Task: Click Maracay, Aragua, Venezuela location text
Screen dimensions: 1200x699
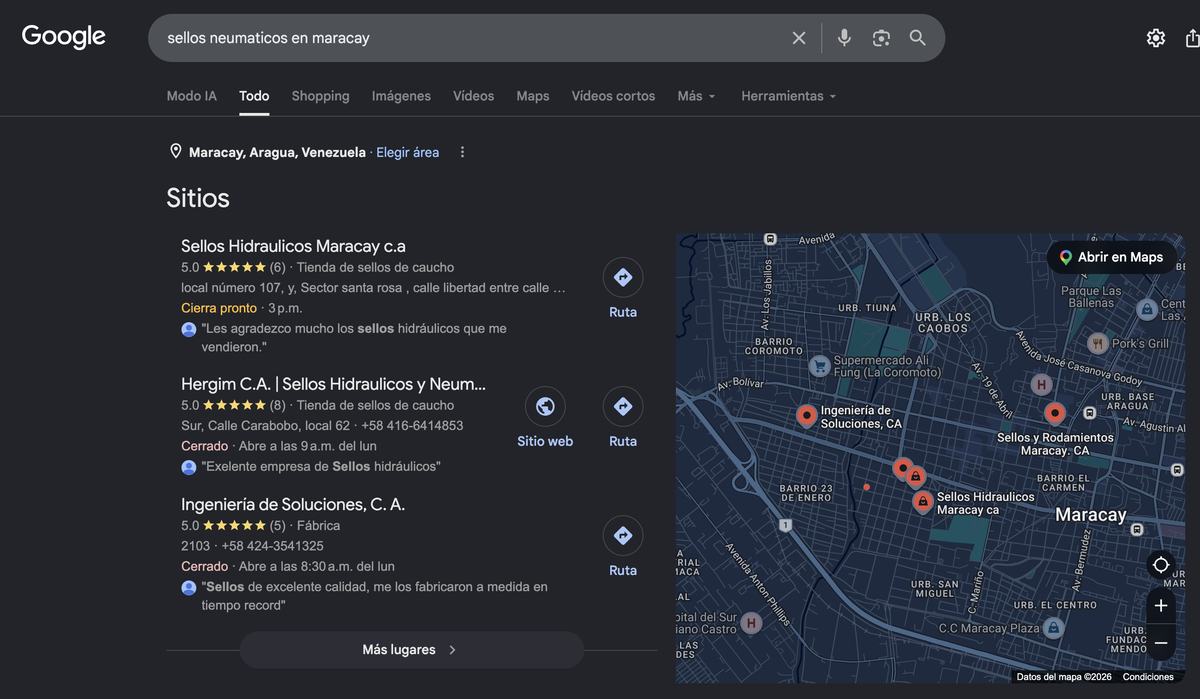Action: click(277, 152)
